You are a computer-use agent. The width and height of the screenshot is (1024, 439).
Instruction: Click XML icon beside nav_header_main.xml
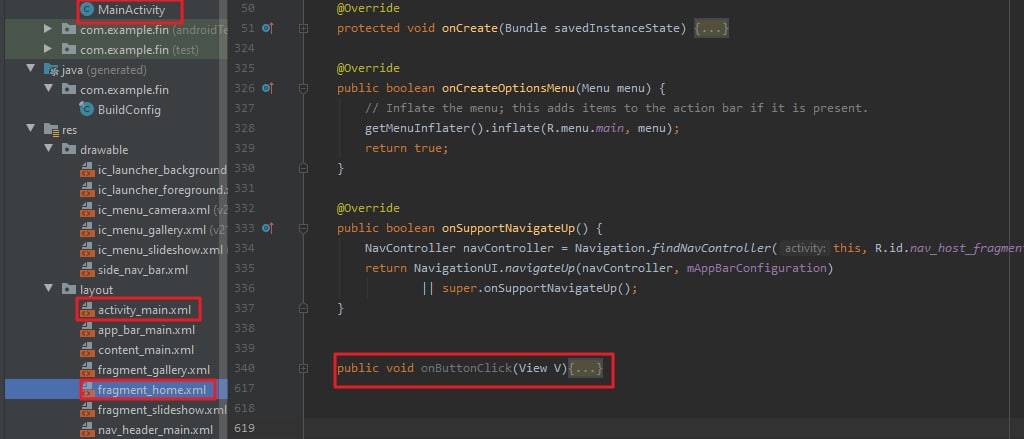[87, 430]
